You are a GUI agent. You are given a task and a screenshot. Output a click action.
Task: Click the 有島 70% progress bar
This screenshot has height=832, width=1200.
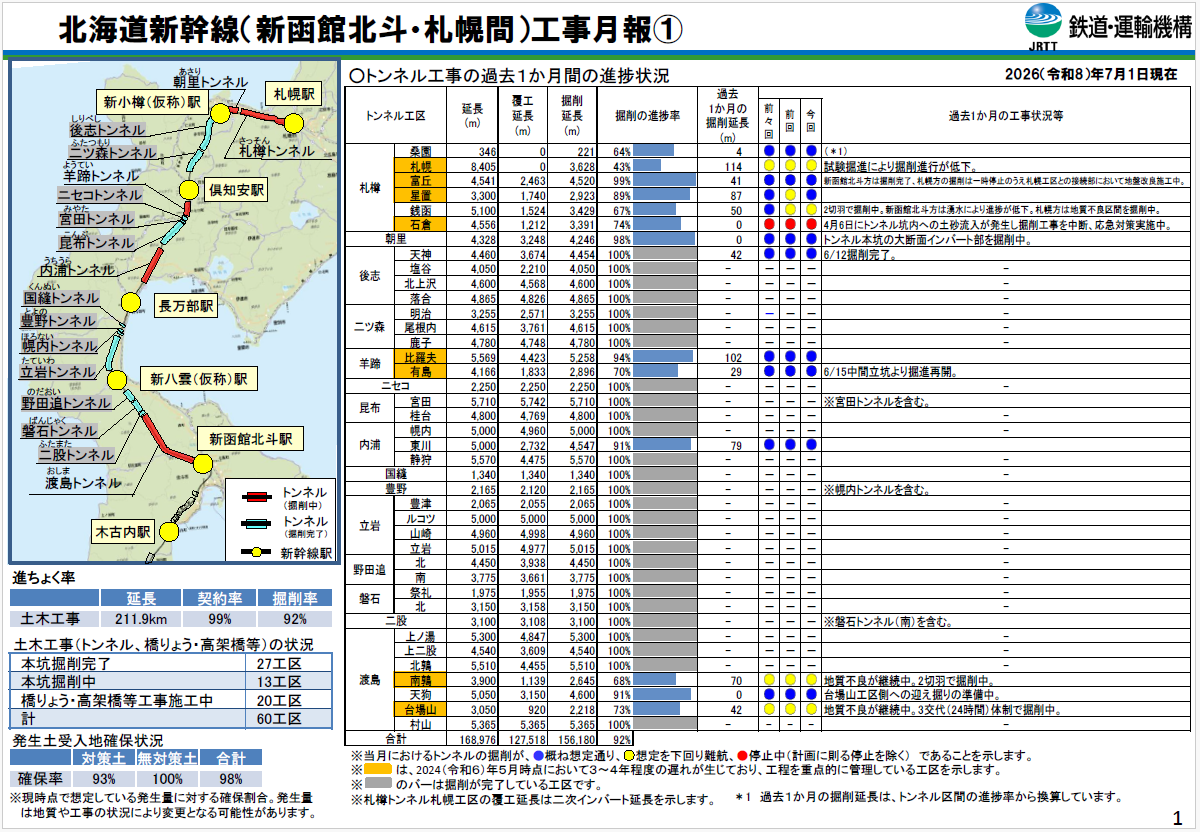coord(656,371)
